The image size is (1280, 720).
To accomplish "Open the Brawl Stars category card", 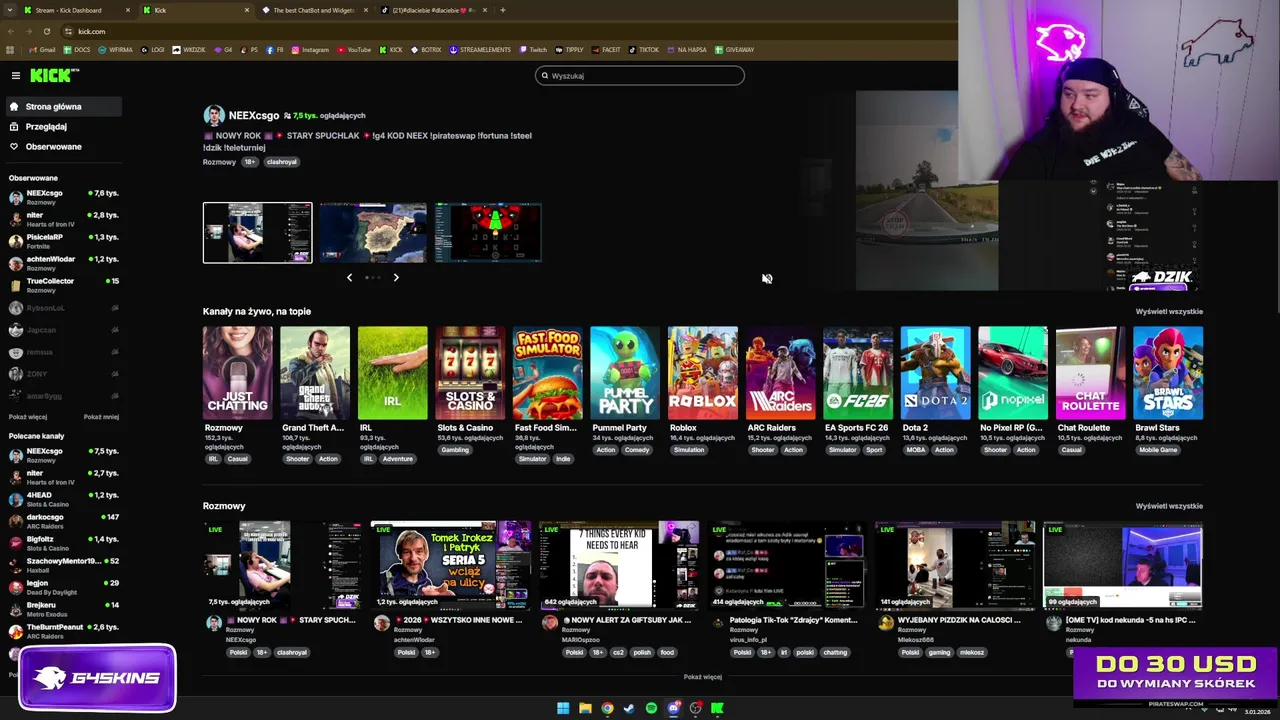I will (x=1168, y=373).
